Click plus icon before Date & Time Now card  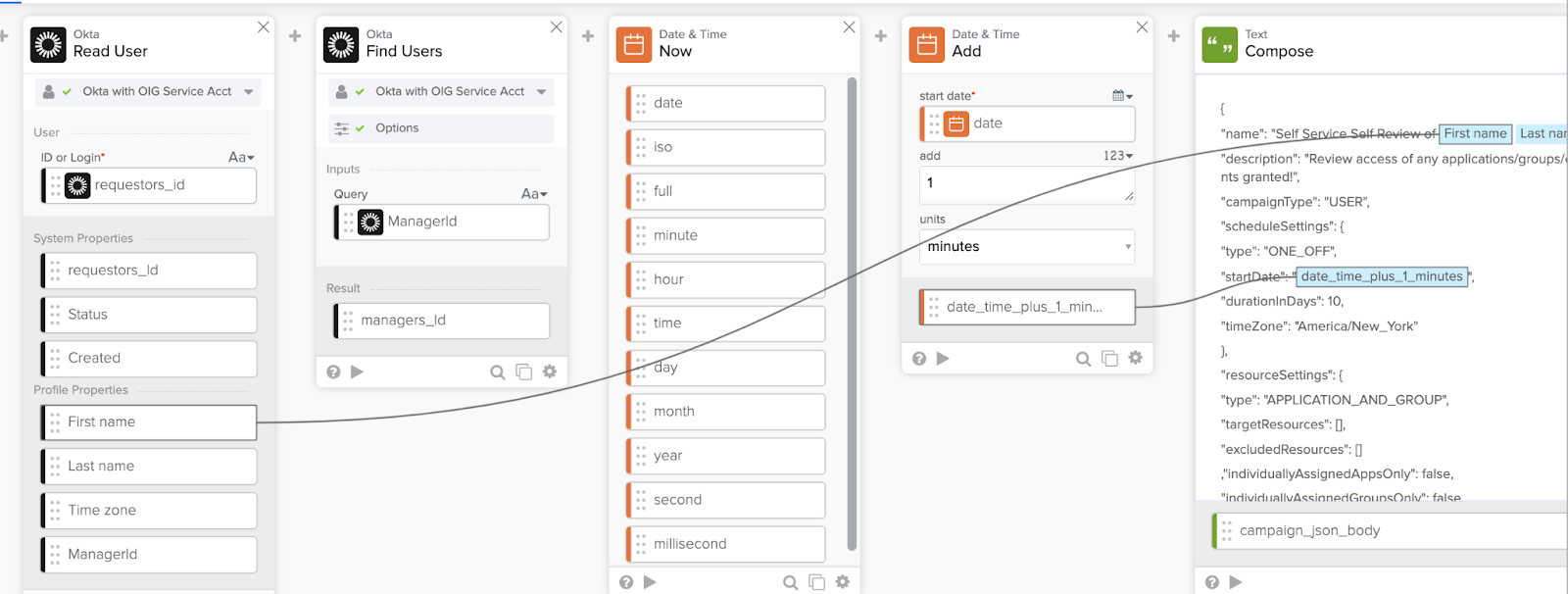[x=588, y=36]
